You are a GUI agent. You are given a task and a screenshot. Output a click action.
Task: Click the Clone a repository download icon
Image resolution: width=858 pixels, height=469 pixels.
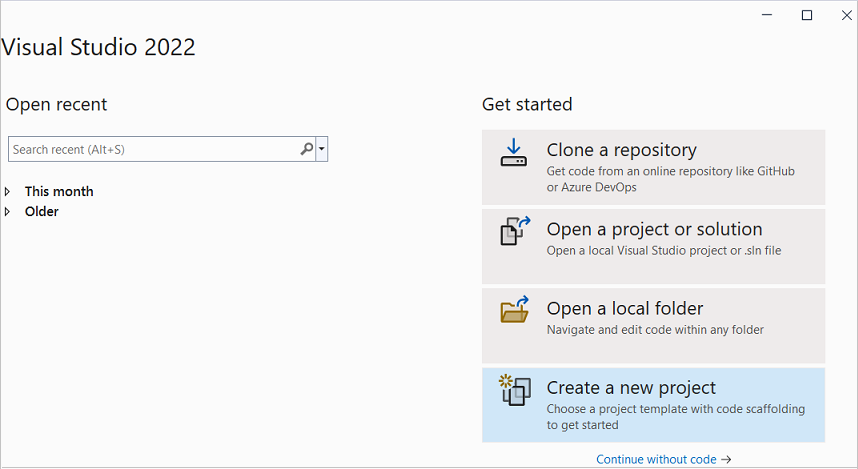514,153
